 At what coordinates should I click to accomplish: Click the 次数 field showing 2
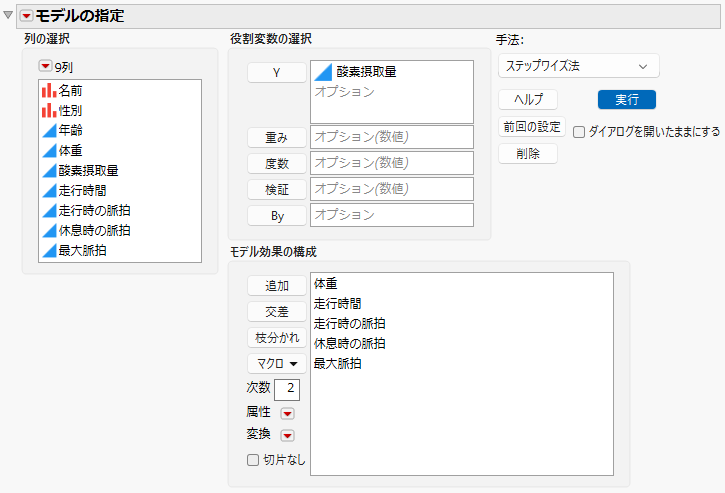(287, 389)
